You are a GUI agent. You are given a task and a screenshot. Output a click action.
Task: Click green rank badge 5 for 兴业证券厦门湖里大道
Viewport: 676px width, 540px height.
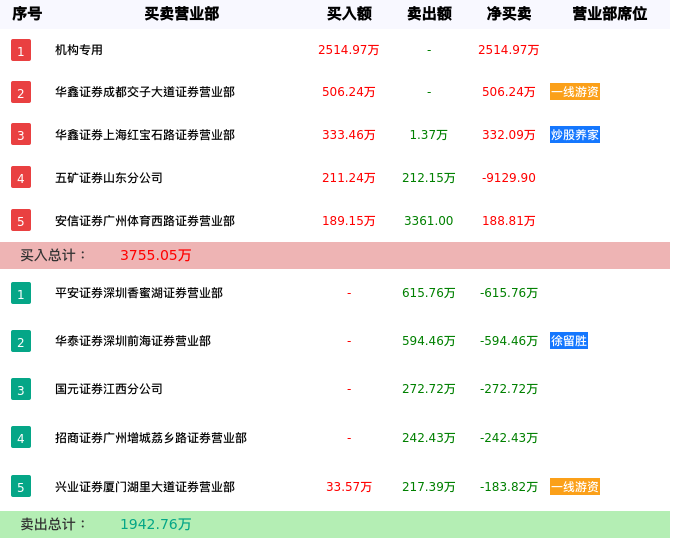(x=21, y=486)
